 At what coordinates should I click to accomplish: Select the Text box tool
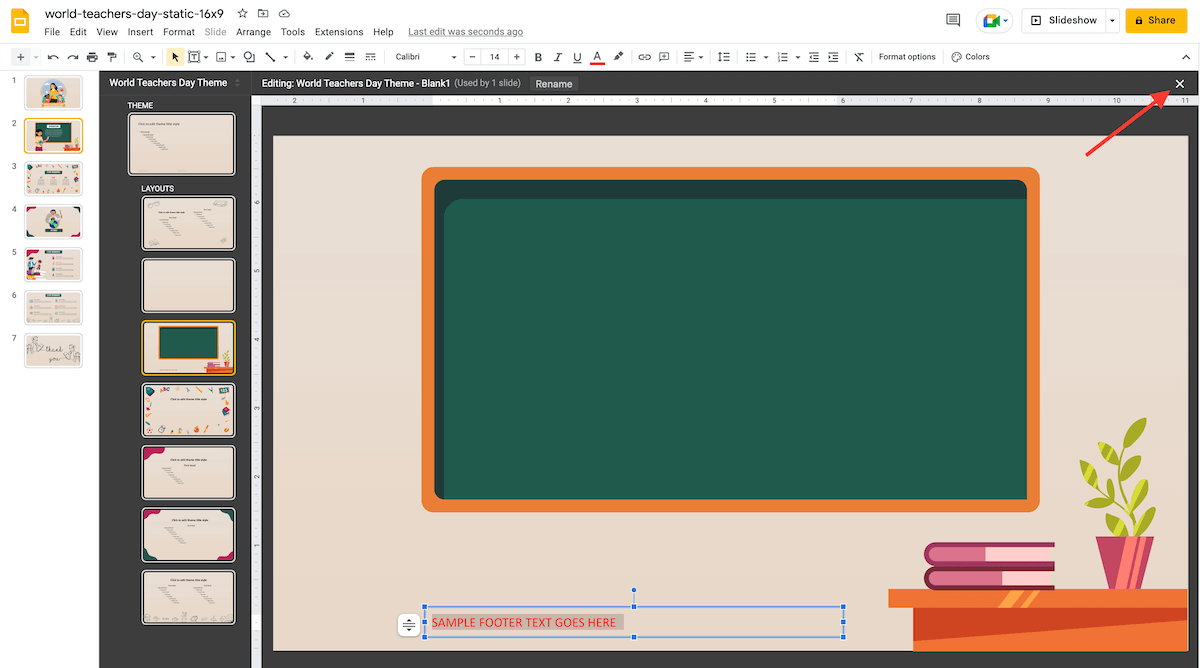193,57
